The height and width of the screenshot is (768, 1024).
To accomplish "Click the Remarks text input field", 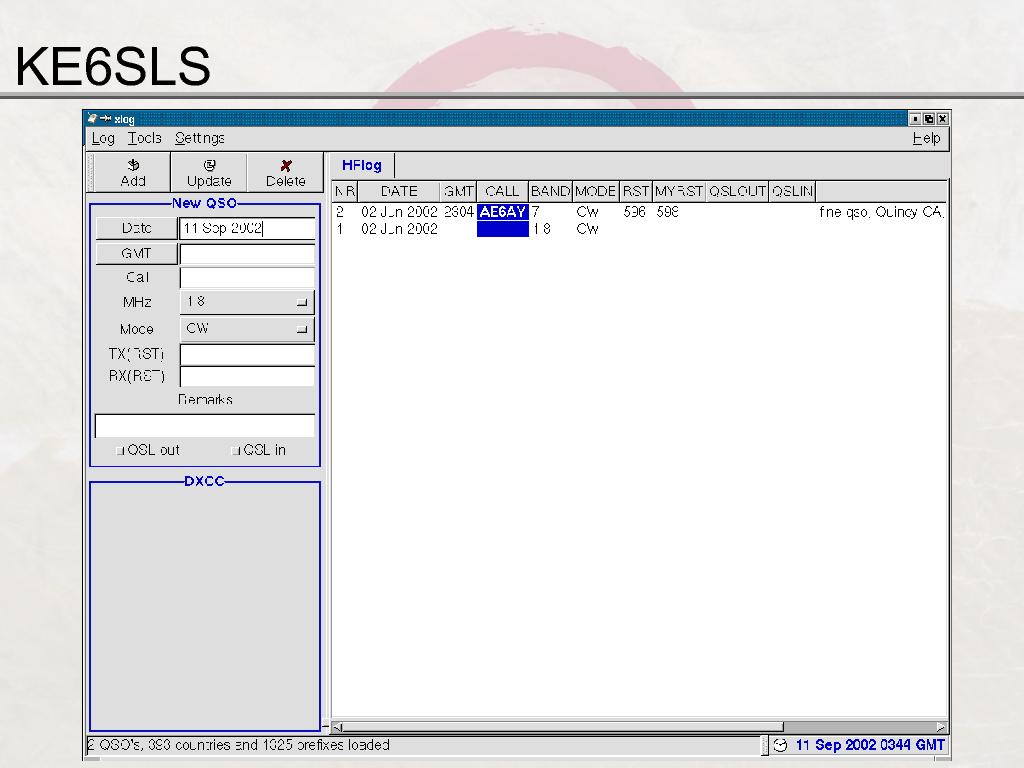I will 205,426.
